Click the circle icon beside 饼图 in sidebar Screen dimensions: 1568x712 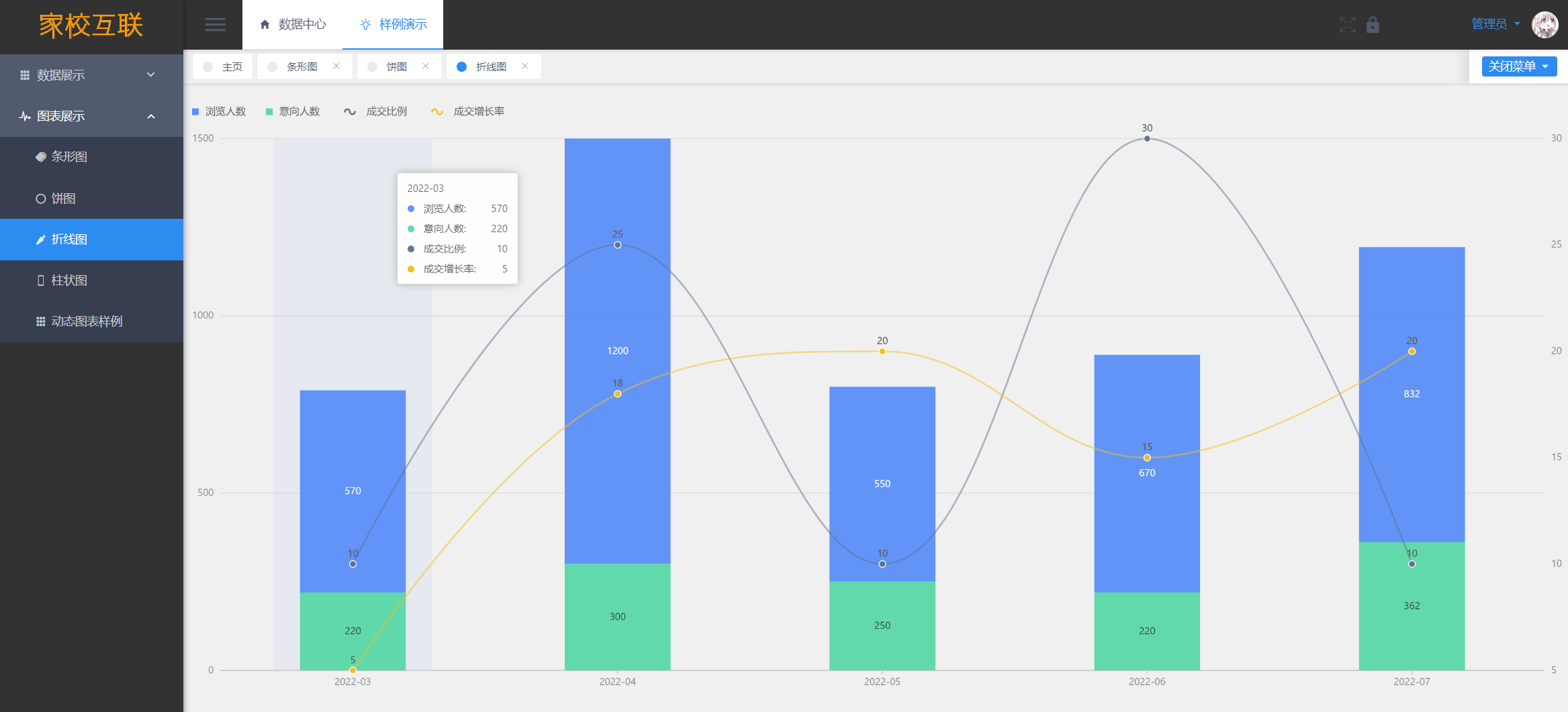point(41,199)
